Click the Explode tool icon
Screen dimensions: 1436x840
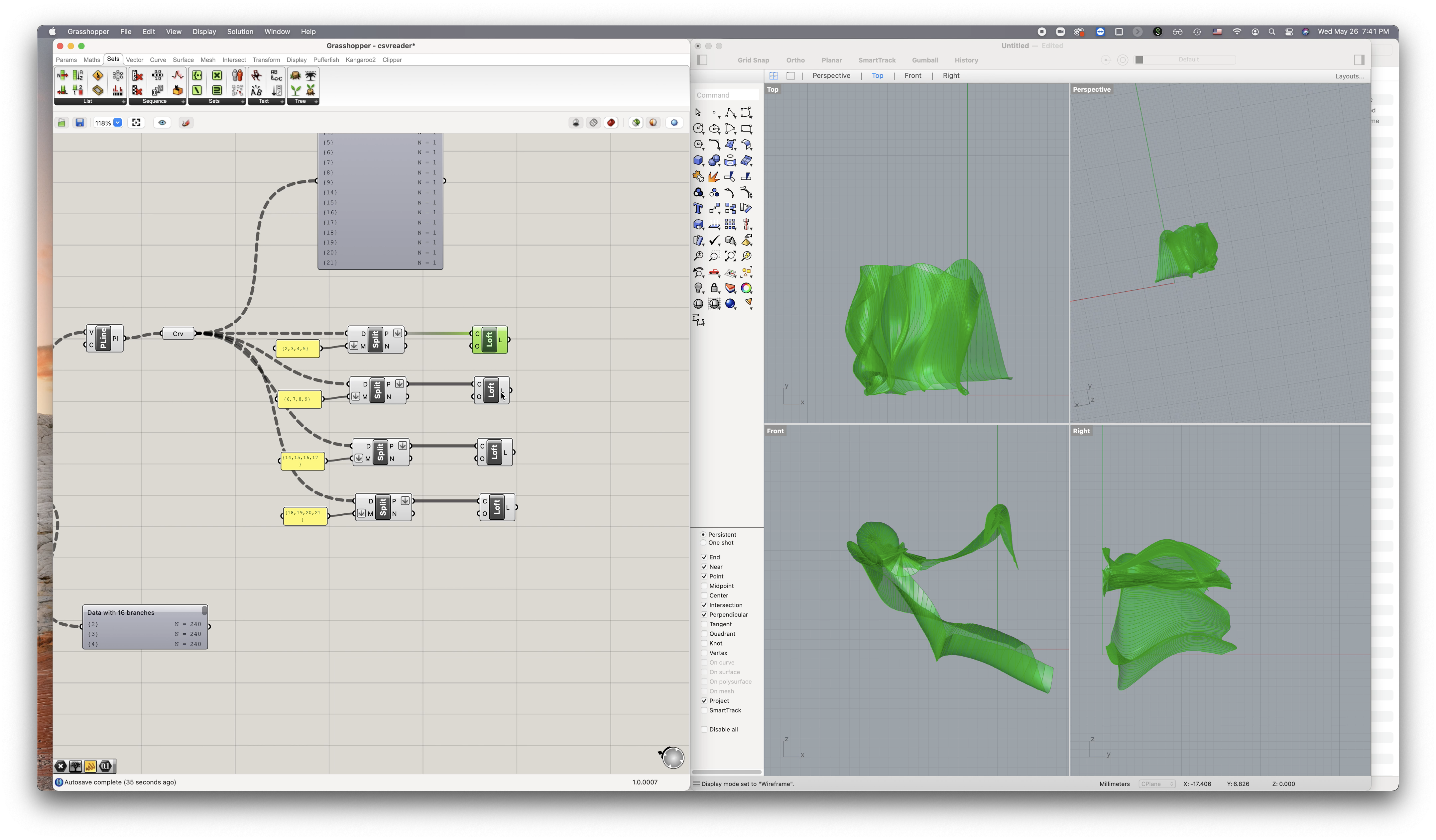coord(714,176)
